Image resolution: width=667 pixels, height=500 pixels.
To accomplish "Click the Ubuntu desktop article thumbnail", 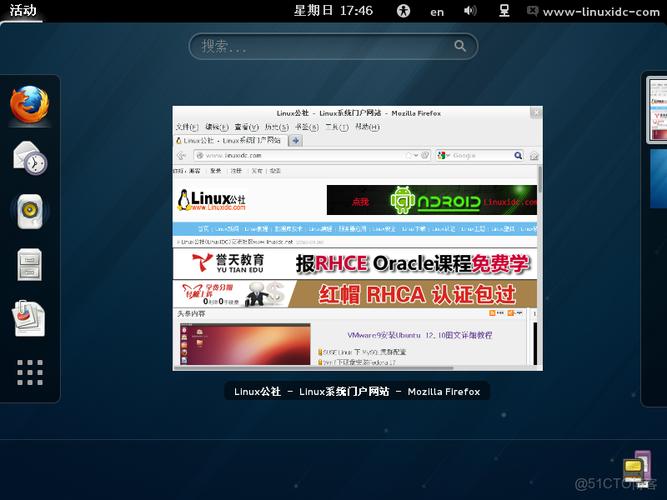I will (245, 344).
